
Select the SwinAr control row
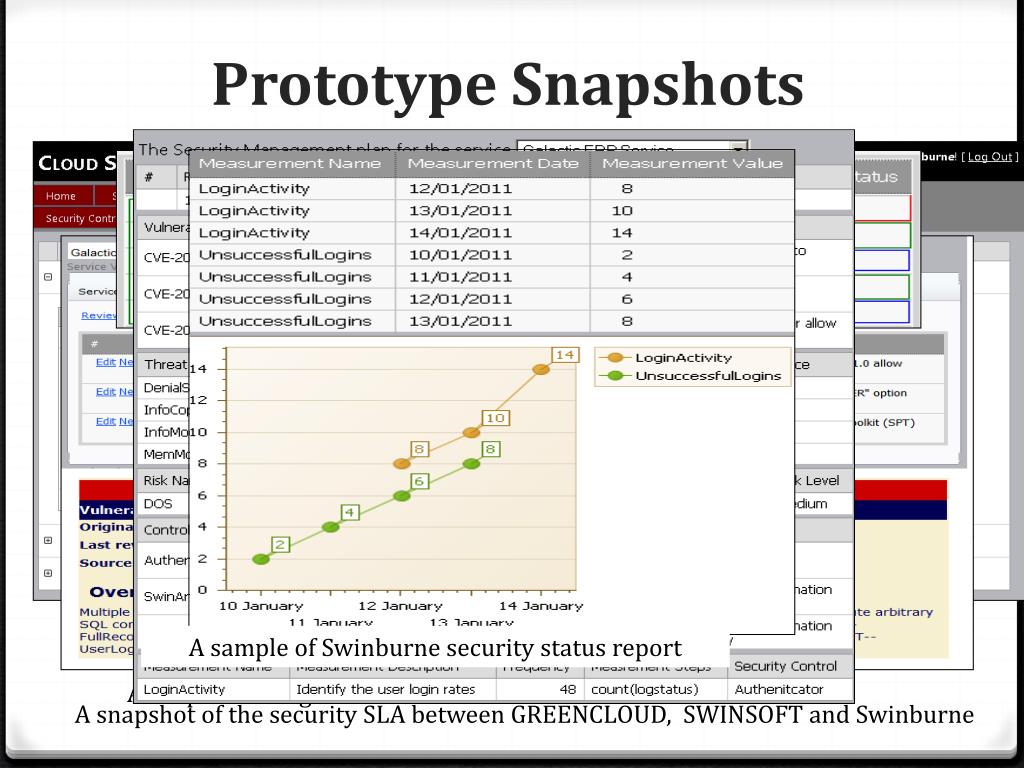(165, 596)
